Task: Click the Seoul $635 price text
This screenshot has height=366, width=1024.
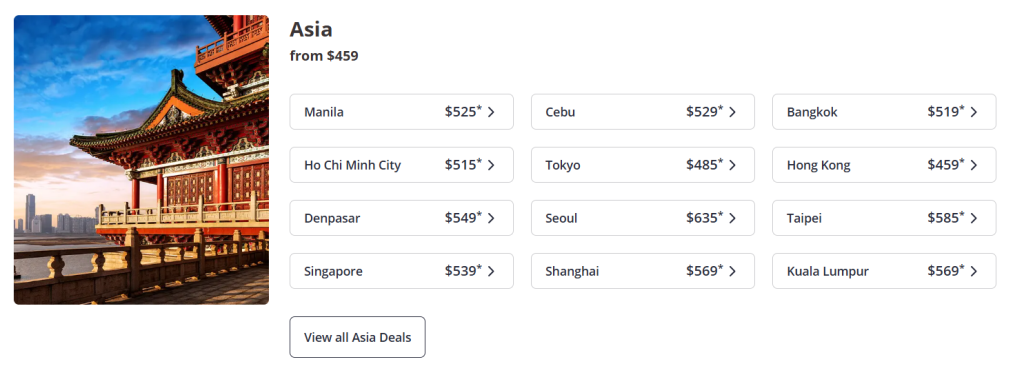Action: click(x=705, y=218)
